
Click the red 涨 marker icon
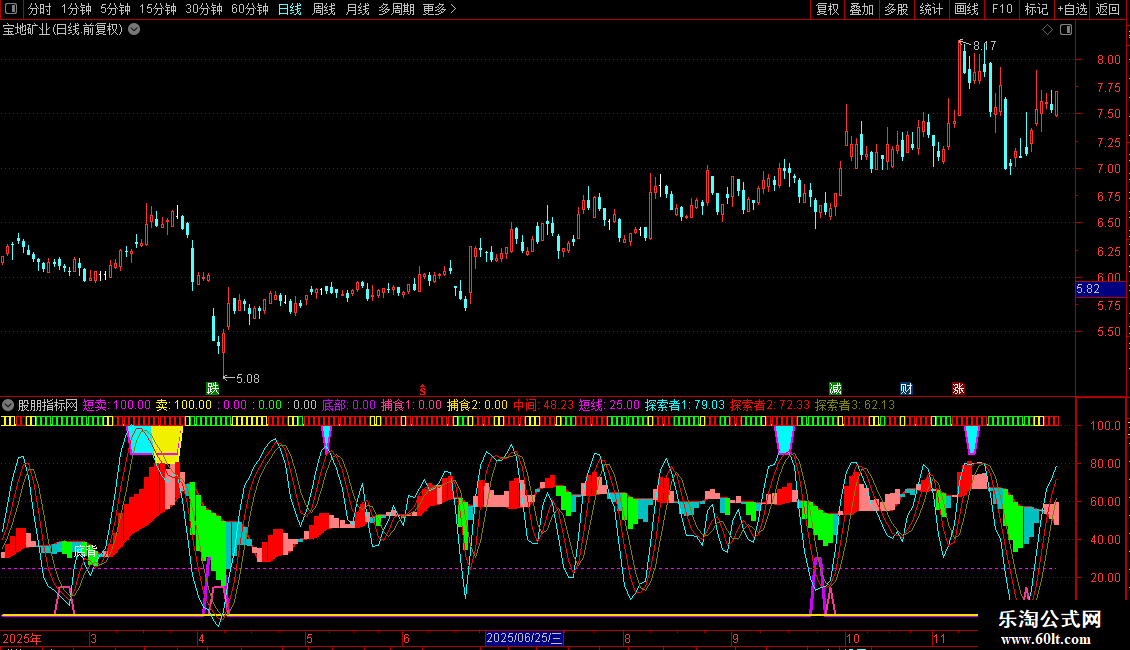point(958,388)
